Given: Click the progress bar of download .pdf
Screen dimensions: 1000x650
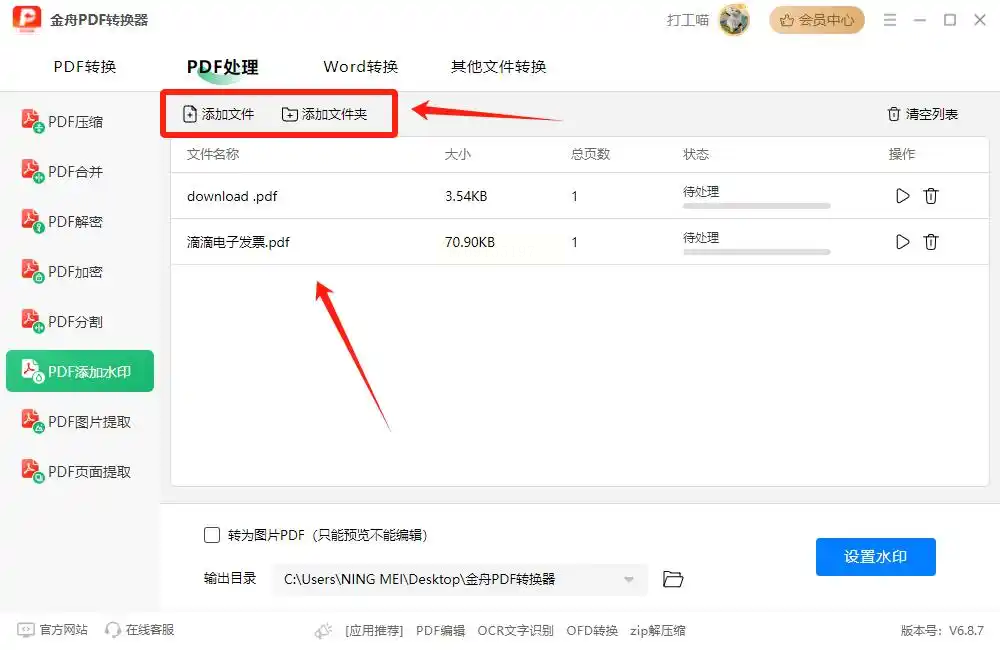Looking at the screenshot, I should click(756, 205).
